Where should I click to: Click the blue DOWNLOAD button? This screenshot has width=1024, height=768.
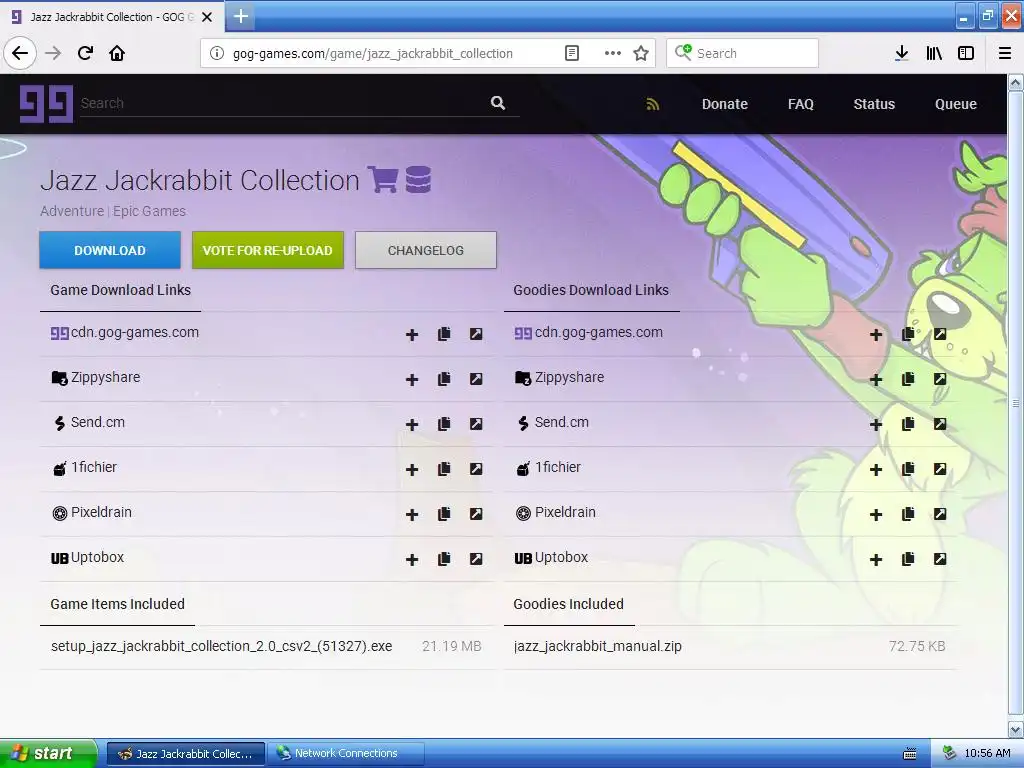click(x=110, y=250)
